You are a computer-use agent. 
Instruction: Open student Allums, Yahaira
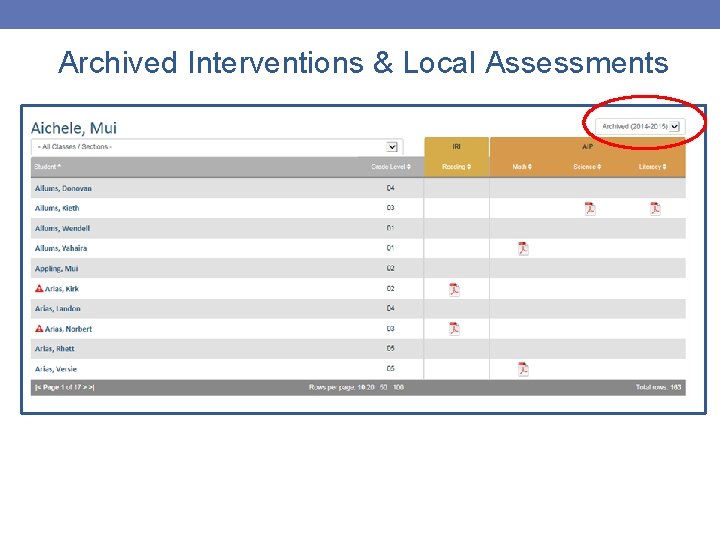point(61,248)
